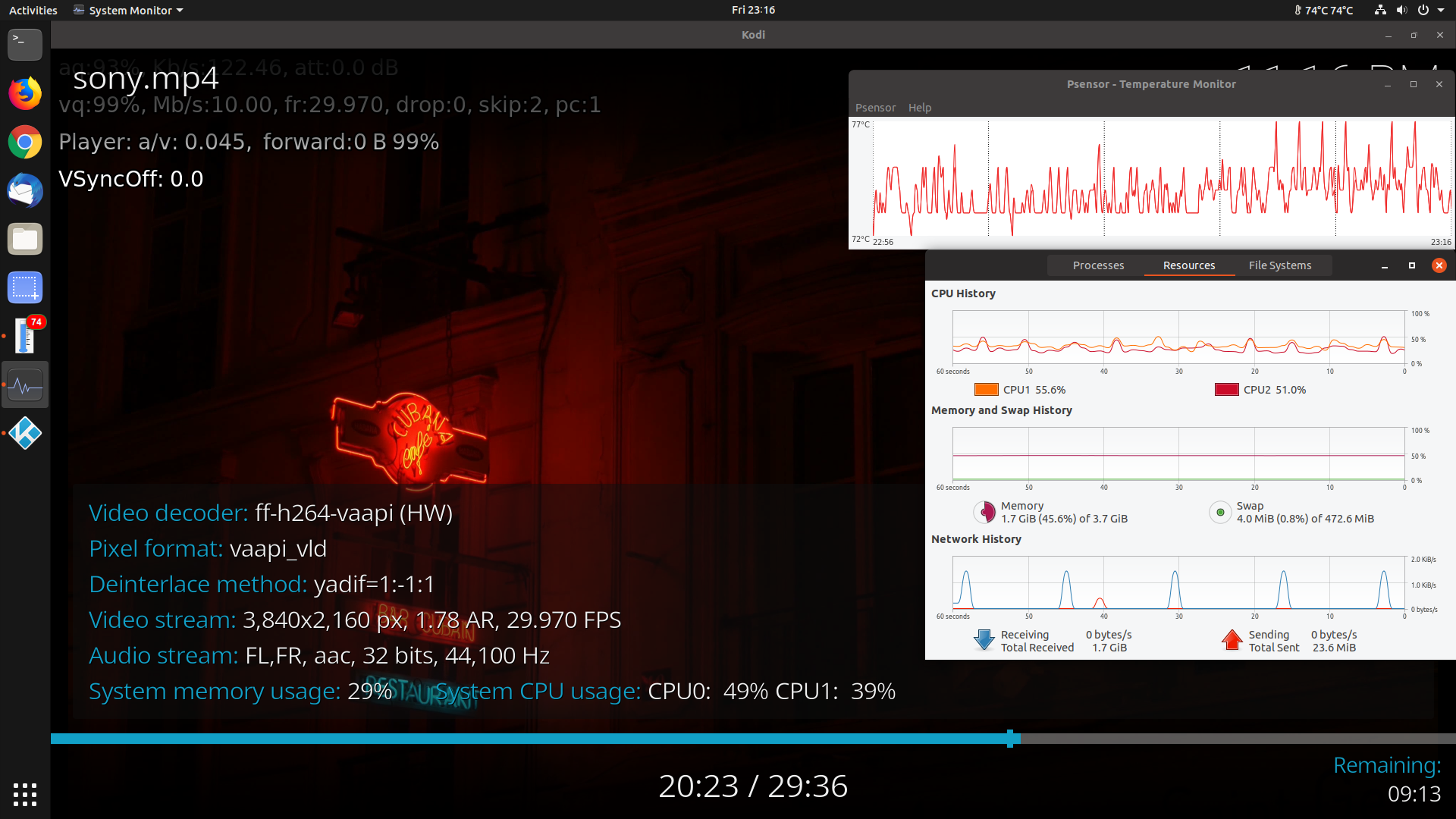The height and width of the screenshot is (819, 1456).
Task: Seek using the Kodi playback progress bar handle
Action: [1010, 739]
